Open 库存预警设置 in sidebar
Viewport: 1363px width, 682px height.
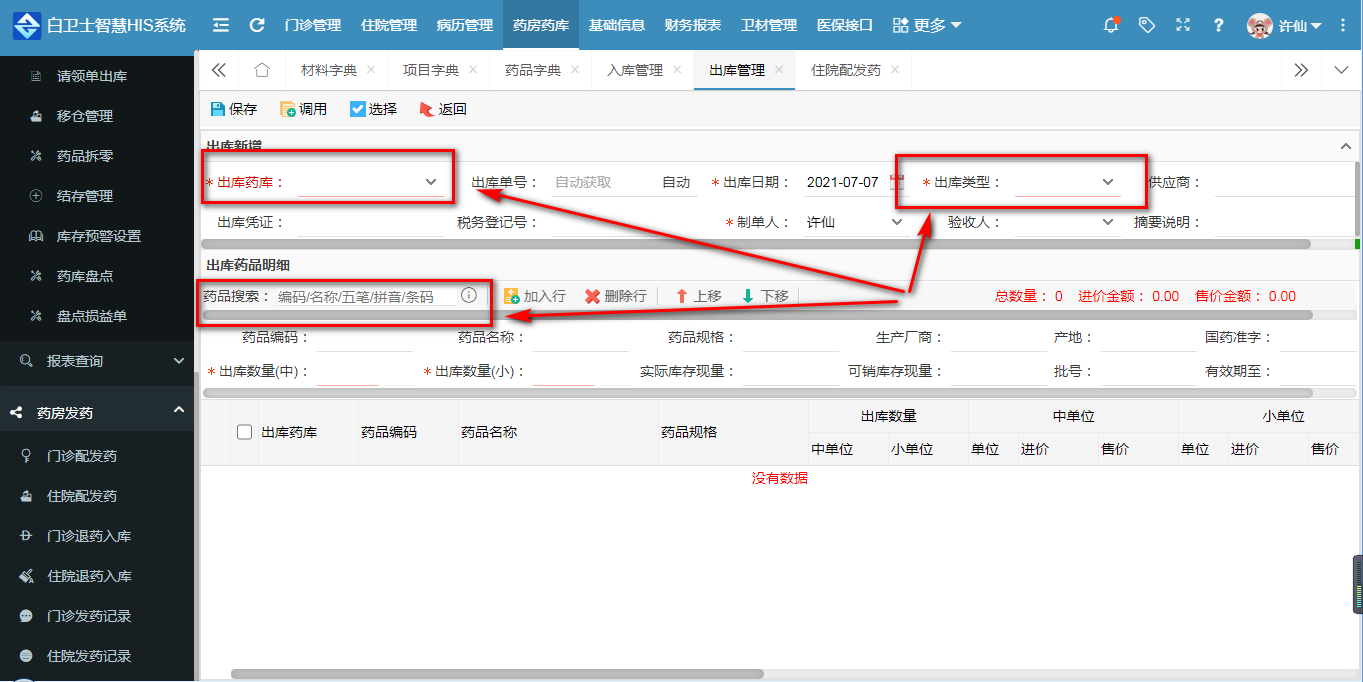tap(97, 236)
